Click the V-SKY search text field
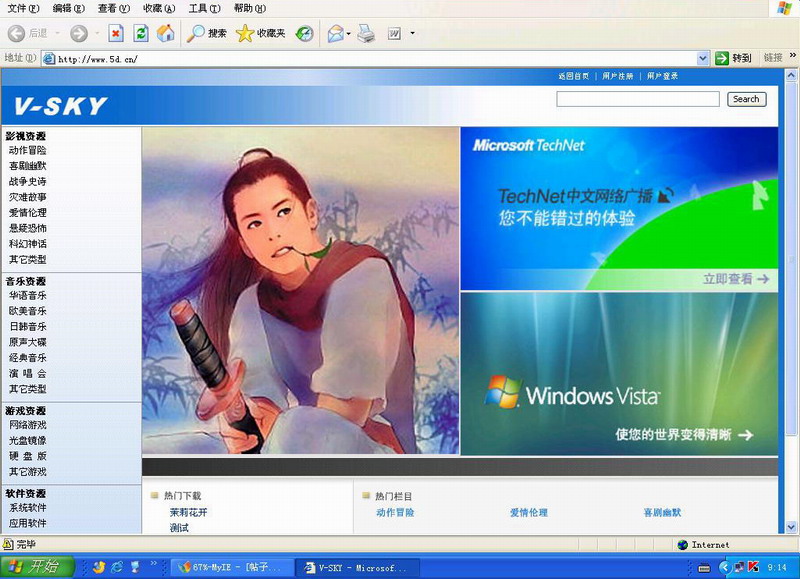Viewport: 800px width, 579px height. [x=638, y=99]
